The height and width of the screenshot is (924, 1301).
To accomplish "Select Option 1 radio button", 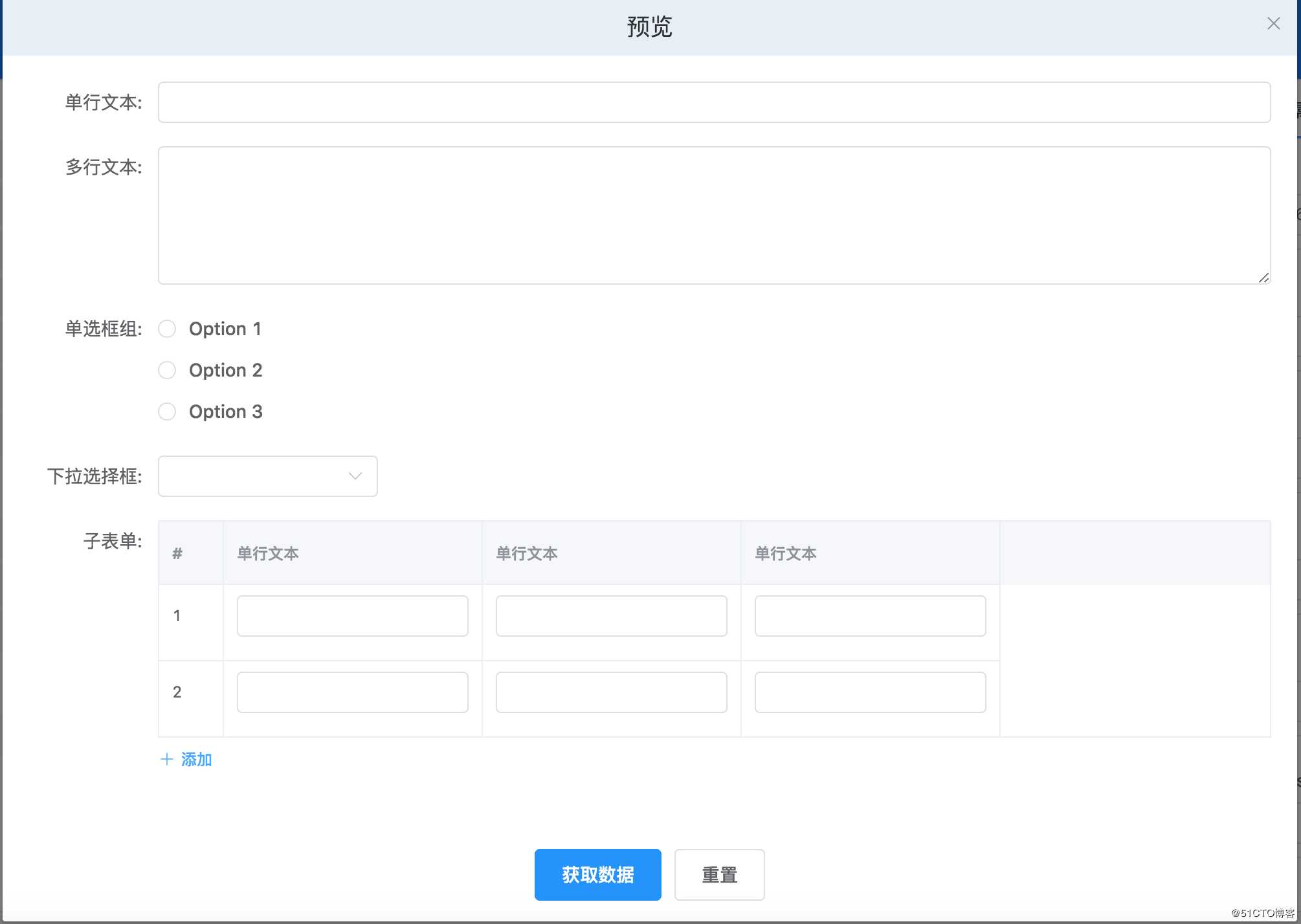I will (167, 329).
